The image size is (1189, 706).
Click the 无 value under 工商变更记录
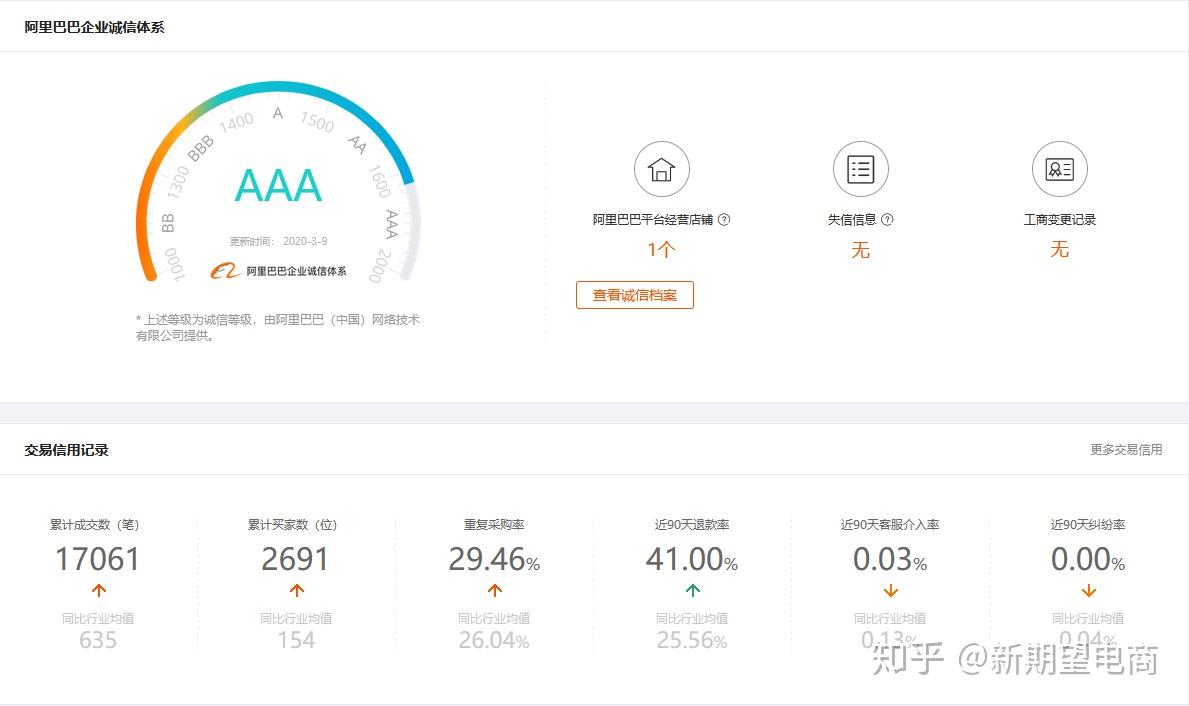[x=1059, y=249]
